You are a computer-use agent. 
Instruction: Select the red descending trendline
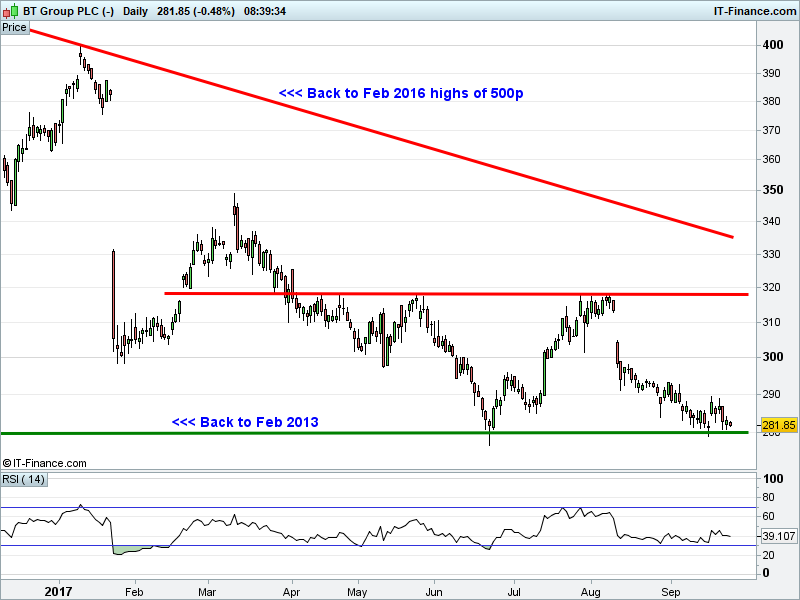[x=382, y=134]
